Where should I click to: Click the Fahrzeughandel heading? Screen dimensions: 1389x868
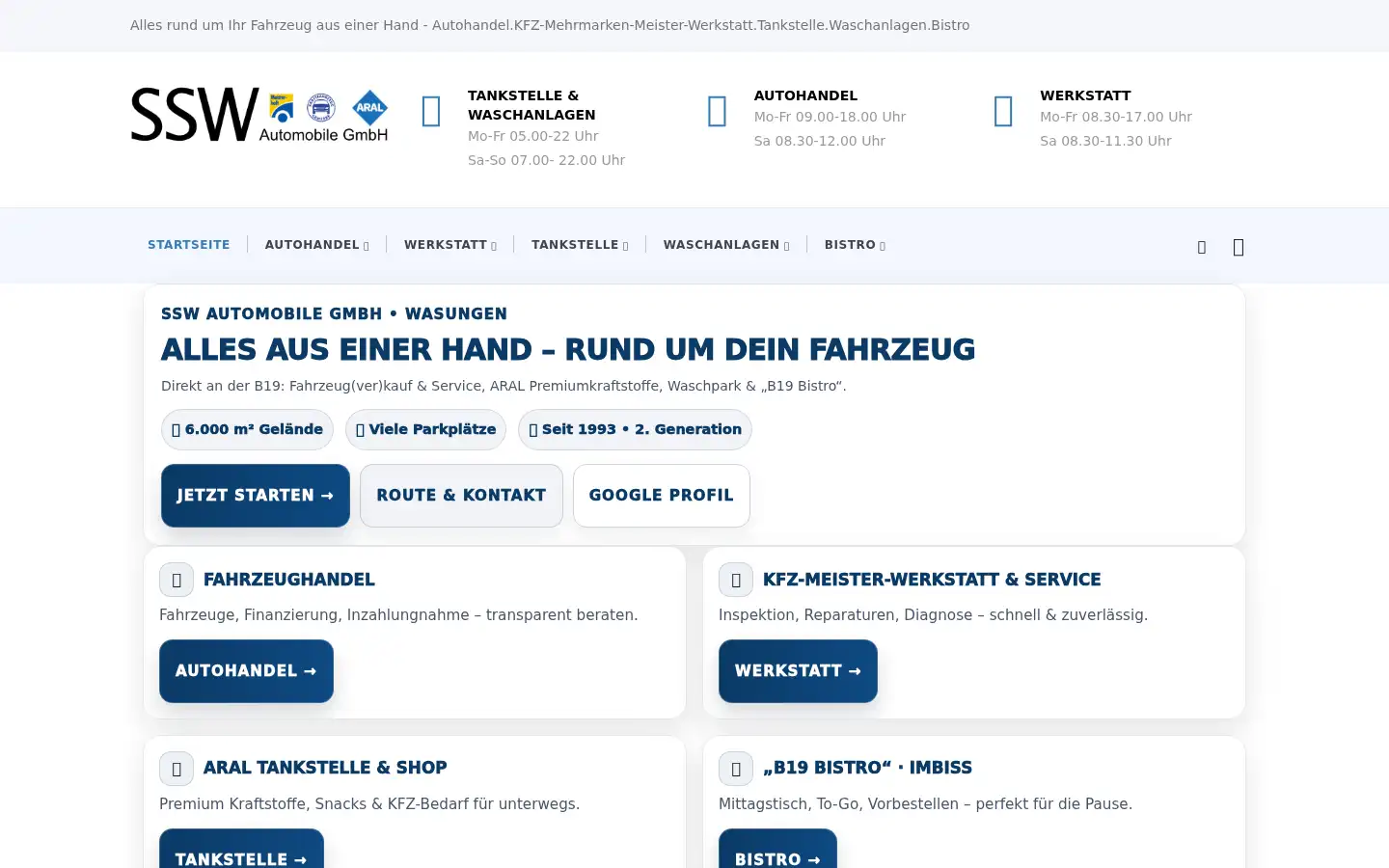(289, 580)
